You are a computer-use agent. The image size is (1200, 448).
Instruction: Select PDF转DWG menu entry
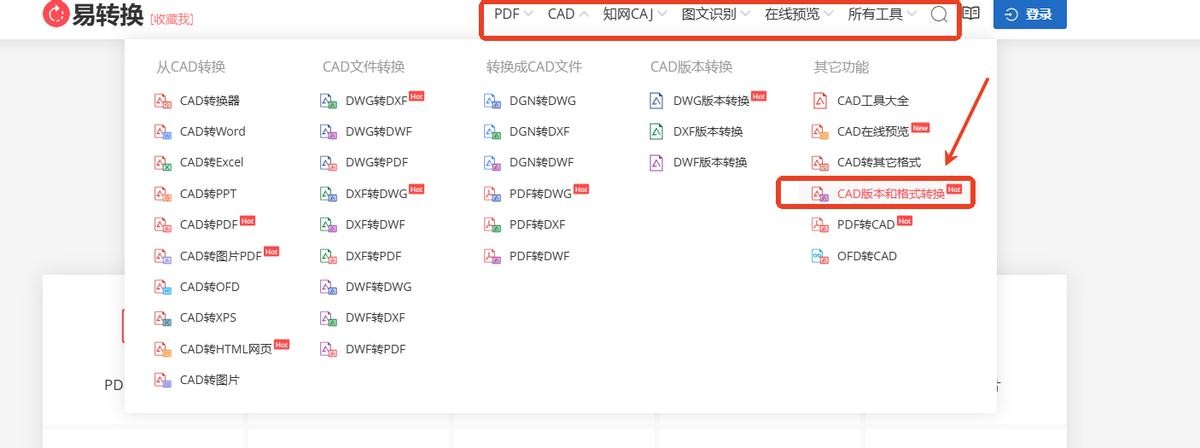click(540, 194)
